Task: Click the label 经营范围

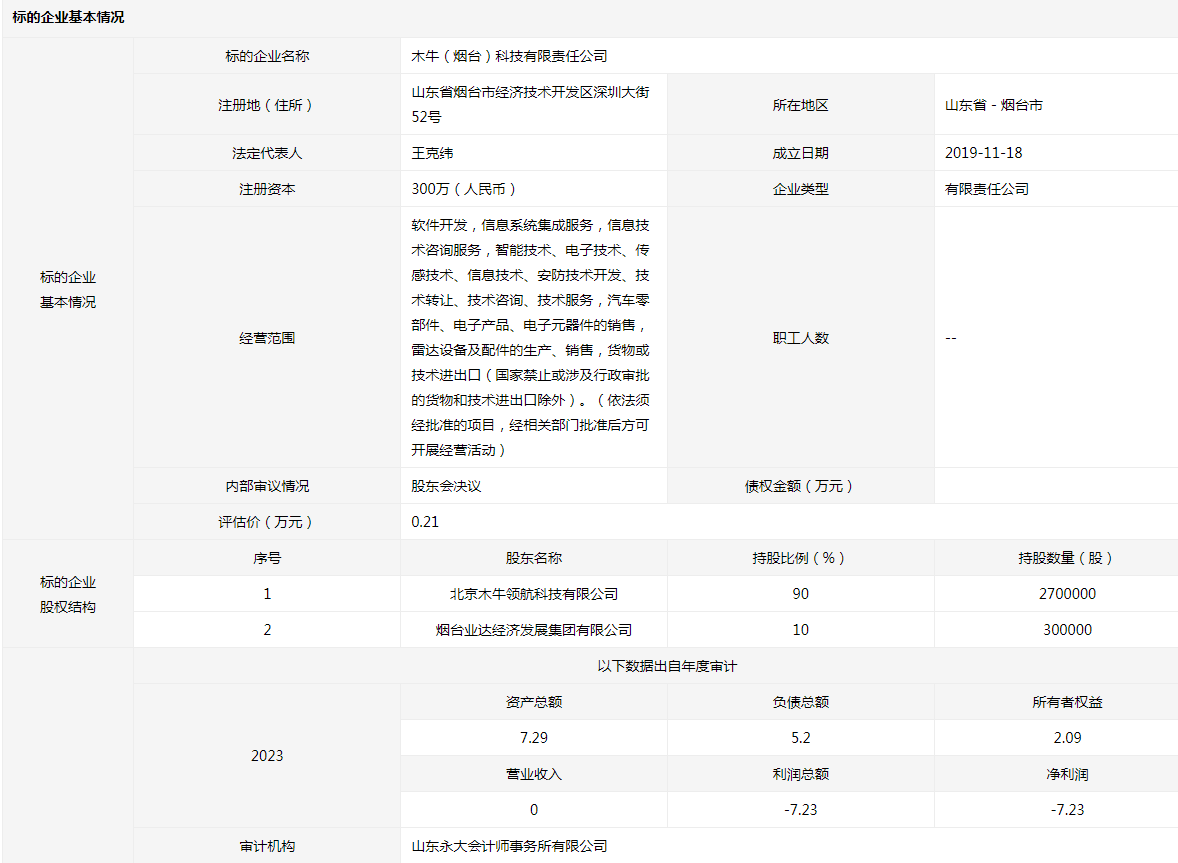Action: point(267,338)
